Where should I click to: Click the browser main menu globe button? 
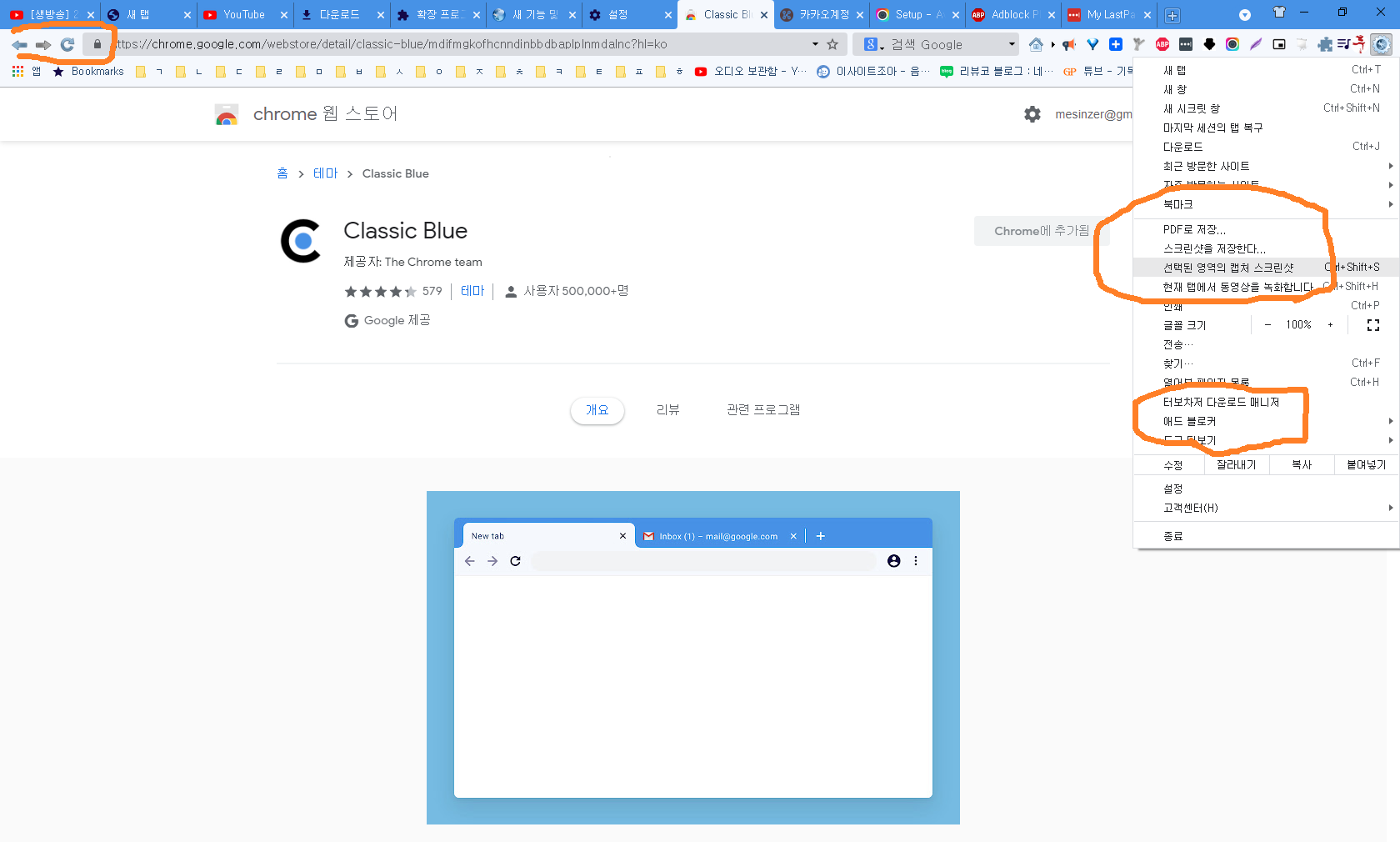[1382, 44]
